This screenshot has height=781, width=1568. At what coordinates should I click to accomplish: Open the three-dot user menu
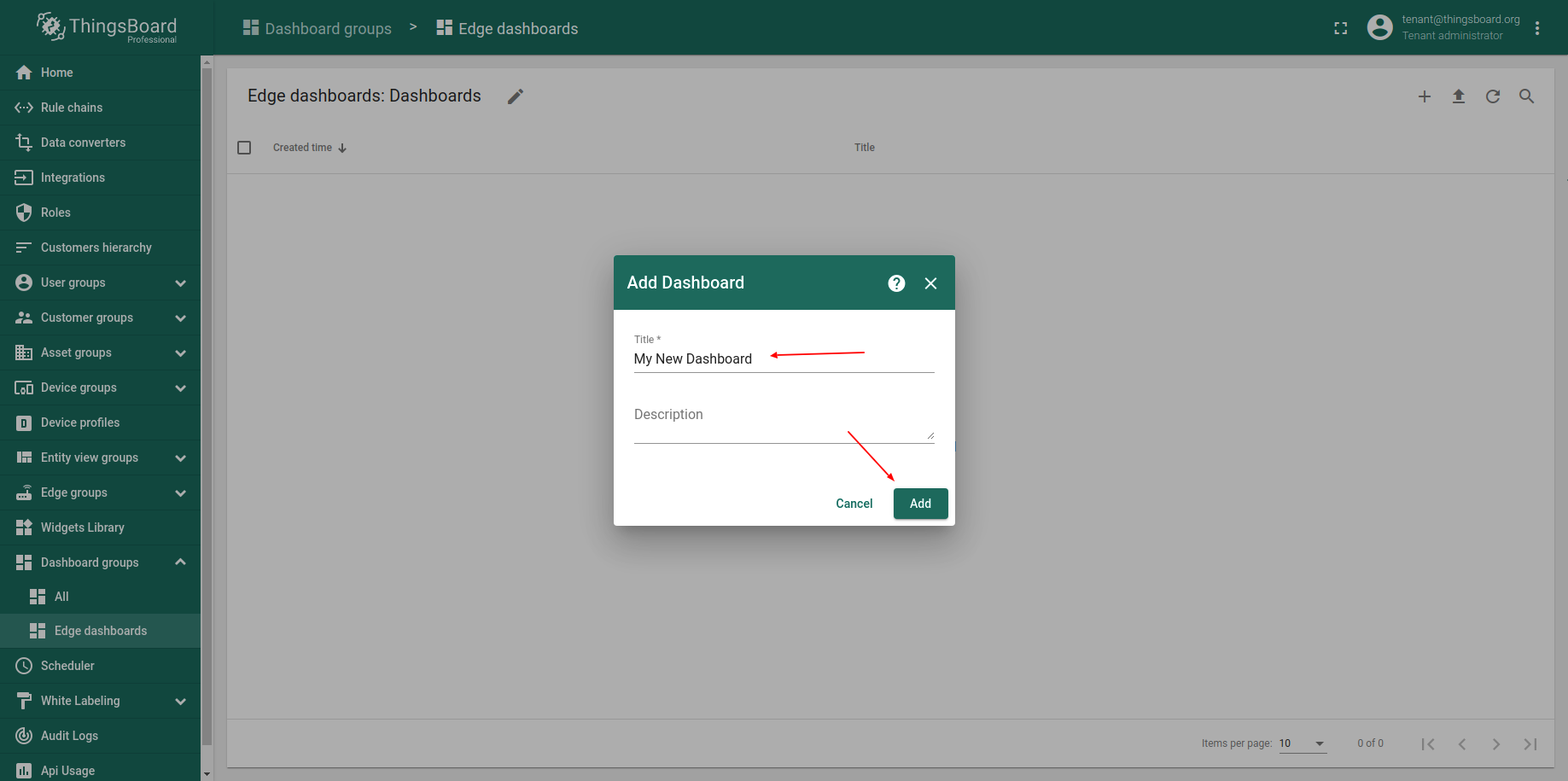[x=1537, y=28]
